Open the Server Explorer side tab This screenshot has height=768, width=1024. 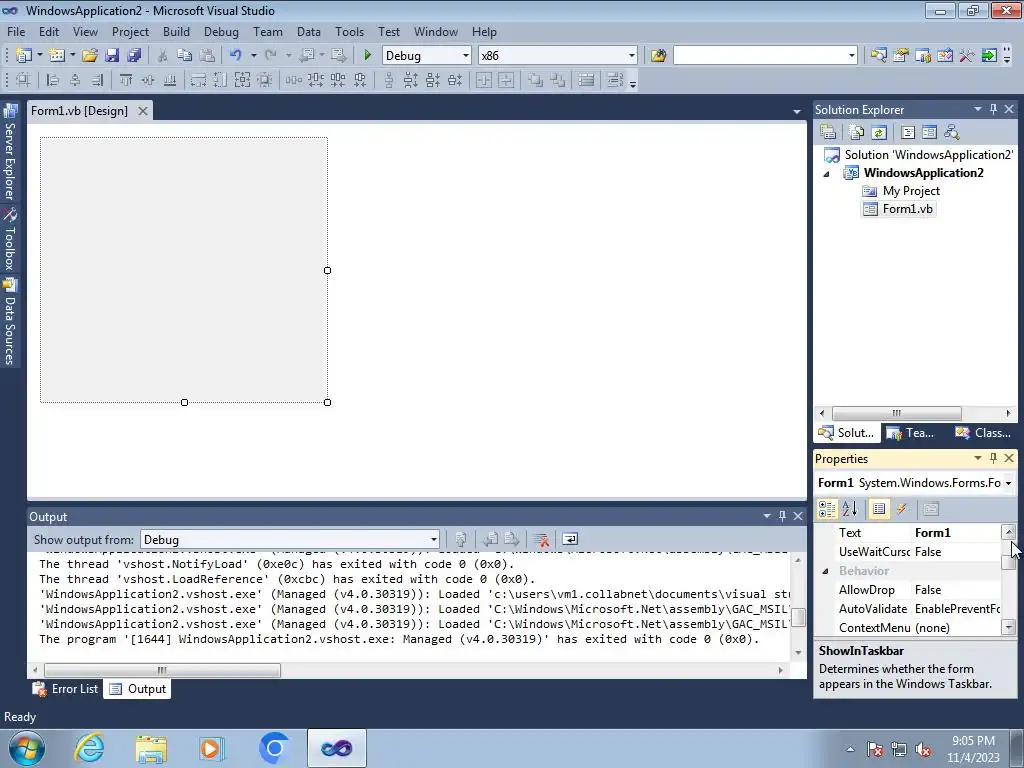pos(10,153)
